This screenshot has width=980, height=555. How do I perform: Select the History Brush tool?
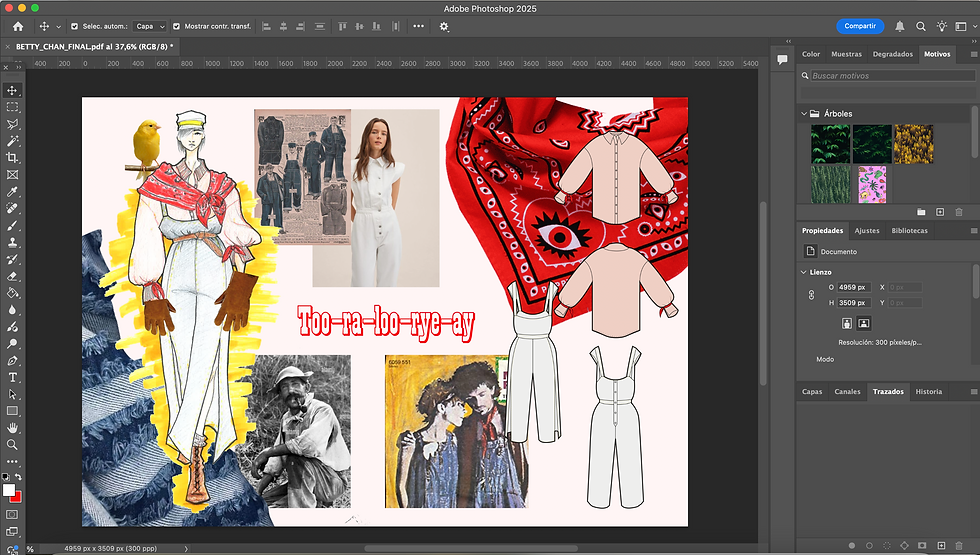pyautogui.click(x=12, y=259)
